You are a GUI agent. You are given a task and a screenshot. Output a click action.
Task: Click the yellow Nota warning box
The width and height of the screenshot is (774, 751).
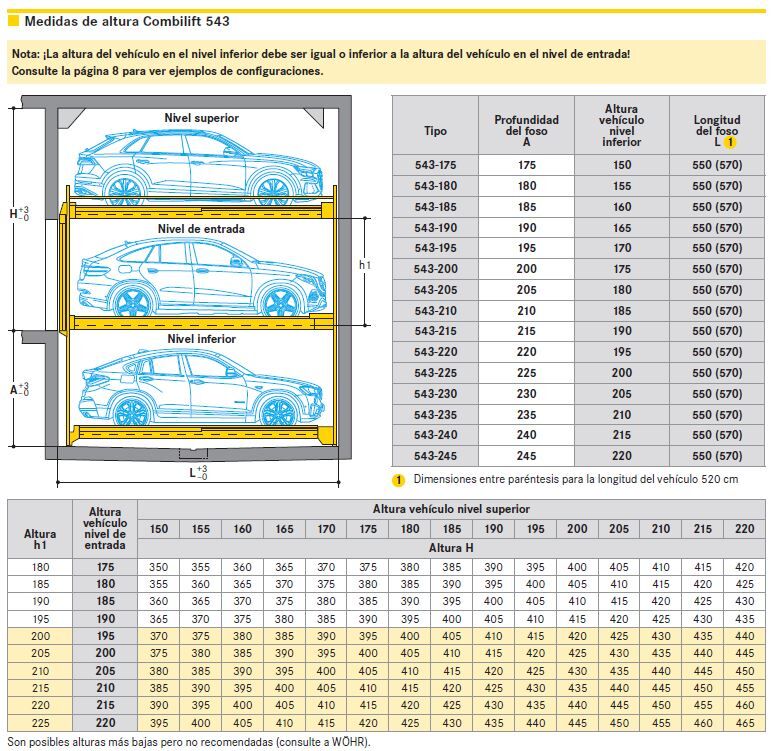[x=386, y=62]
